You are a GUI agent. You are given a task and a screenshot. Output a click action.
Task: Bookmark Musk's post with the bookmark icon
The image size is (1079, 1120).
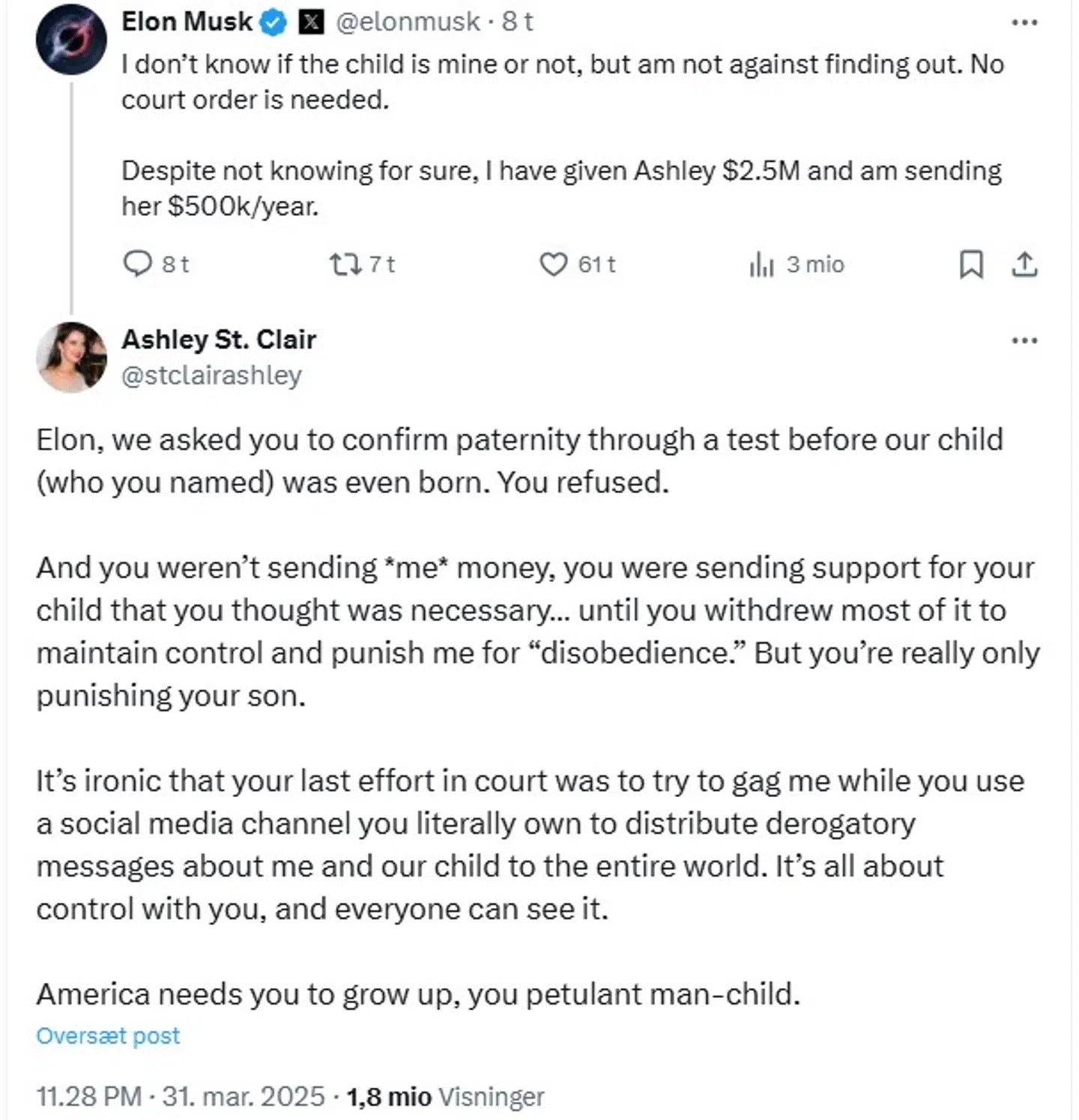[972, 264]
